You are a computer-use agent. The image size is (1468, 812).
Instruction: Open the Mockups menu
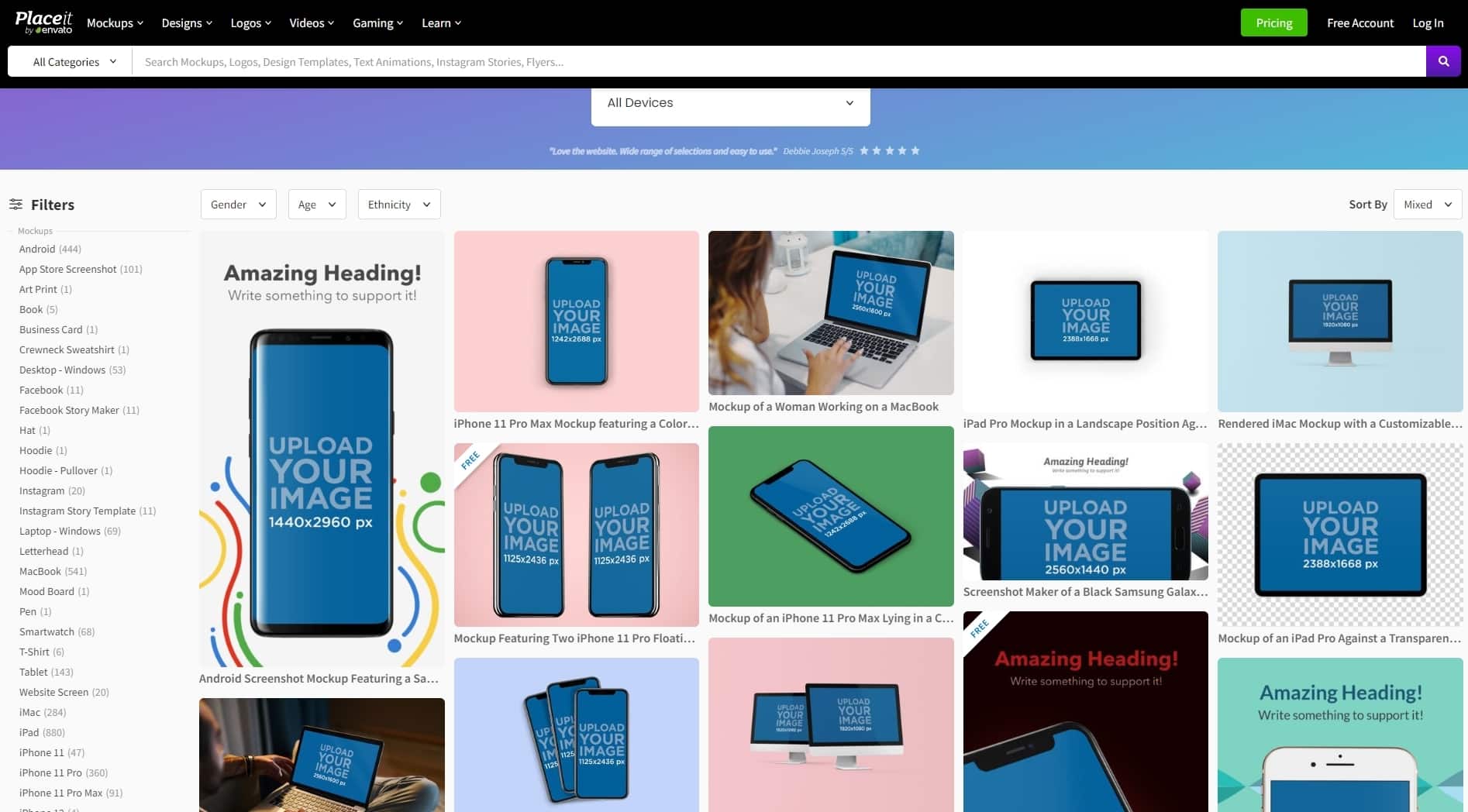click(115, 23)
